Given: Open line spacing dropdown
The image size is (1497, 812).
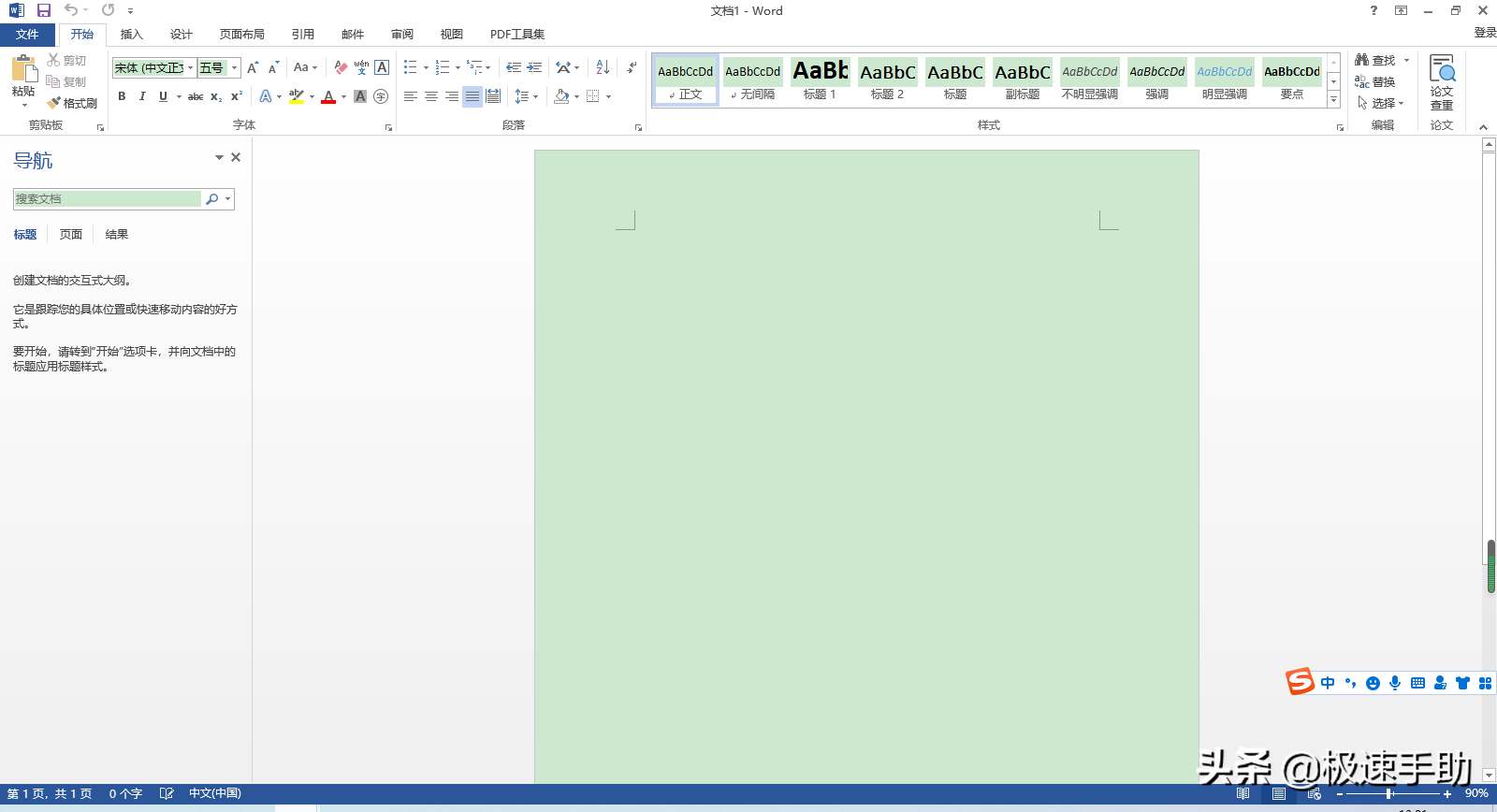Looking at the screenshot, I should (x=527, y=96).
